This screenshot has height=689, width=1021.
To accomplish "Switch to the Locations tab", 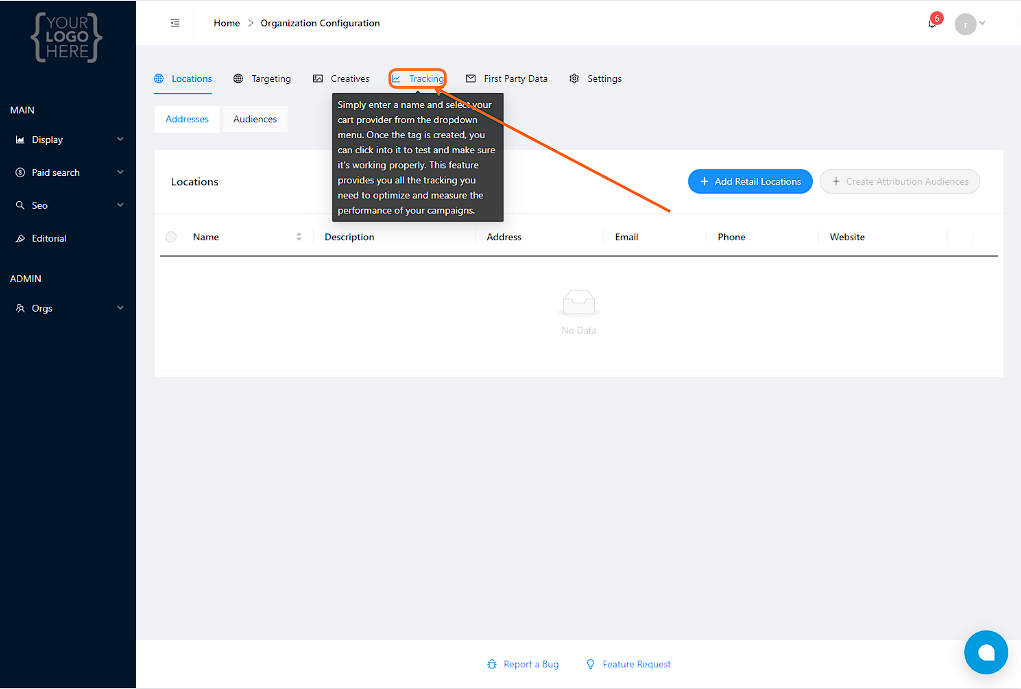I will (x=183, y=79).
